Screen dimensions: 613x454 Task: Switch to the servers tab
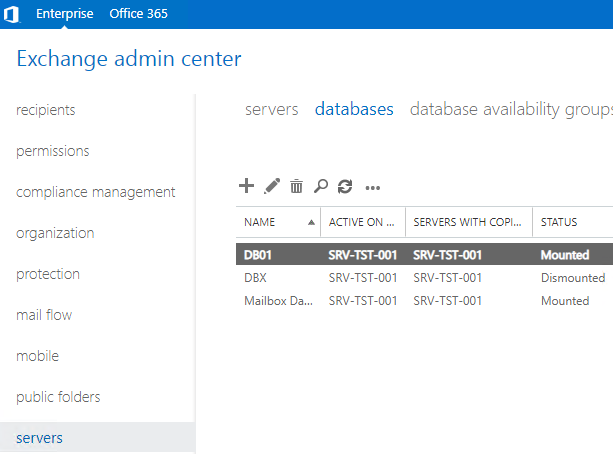[x=271, y=109]
